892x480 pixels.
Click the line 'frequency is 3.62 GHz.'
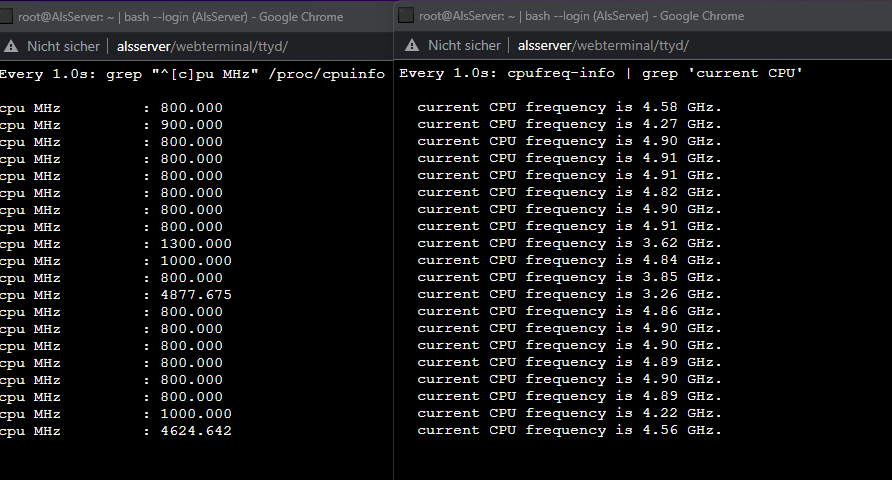(569, 243)
